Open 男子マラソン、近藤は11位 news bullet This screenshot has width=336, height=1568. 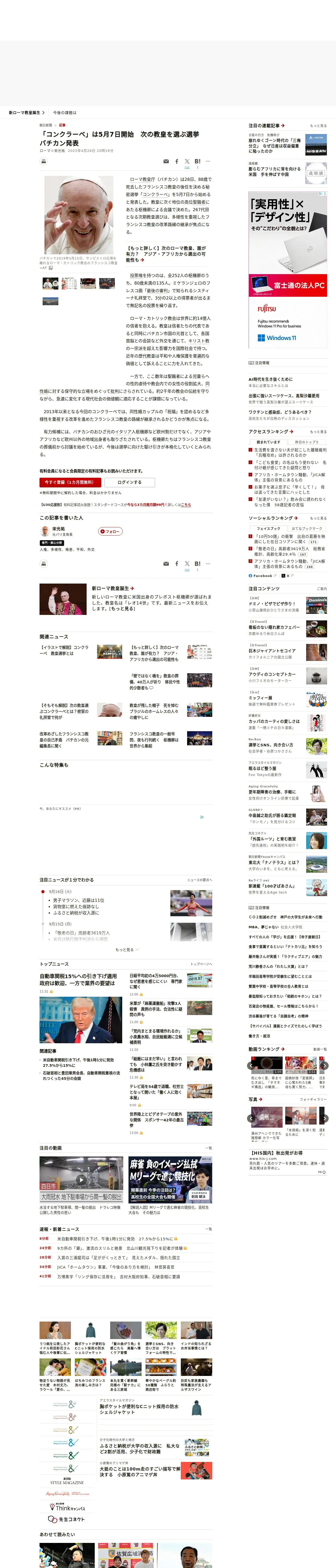pyautogui.click(x=79, y=900)
